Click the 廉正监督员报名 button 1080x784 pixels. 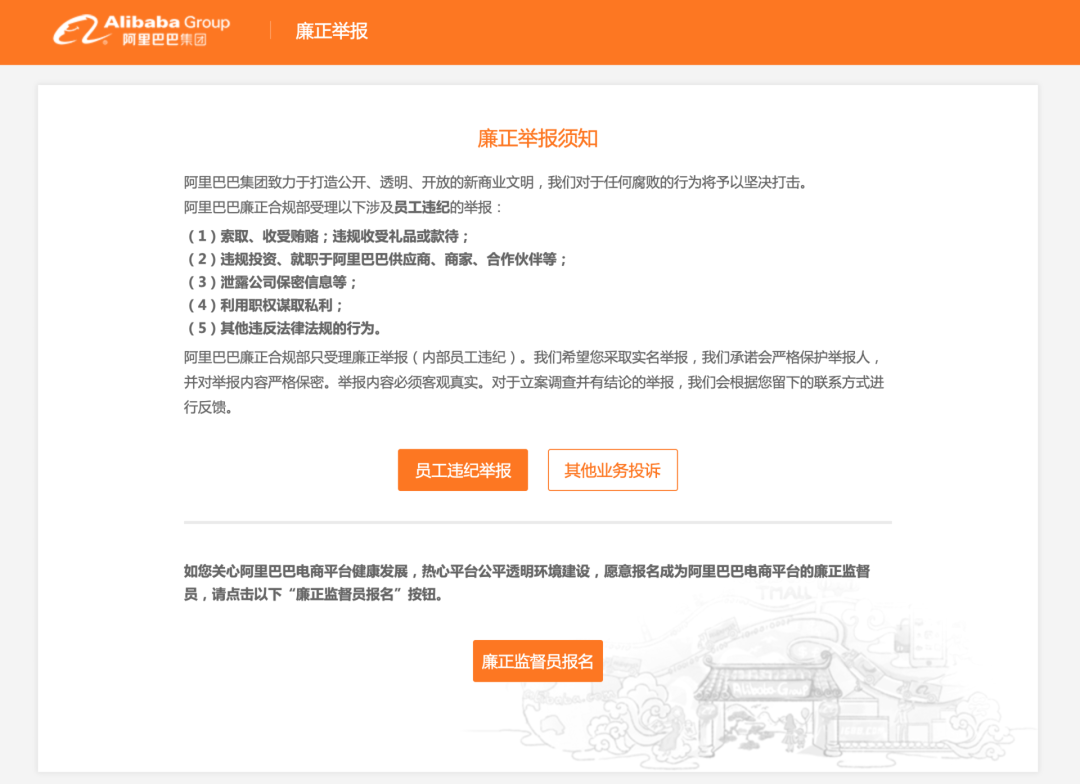pyautogui.click(x=537, y=661)
